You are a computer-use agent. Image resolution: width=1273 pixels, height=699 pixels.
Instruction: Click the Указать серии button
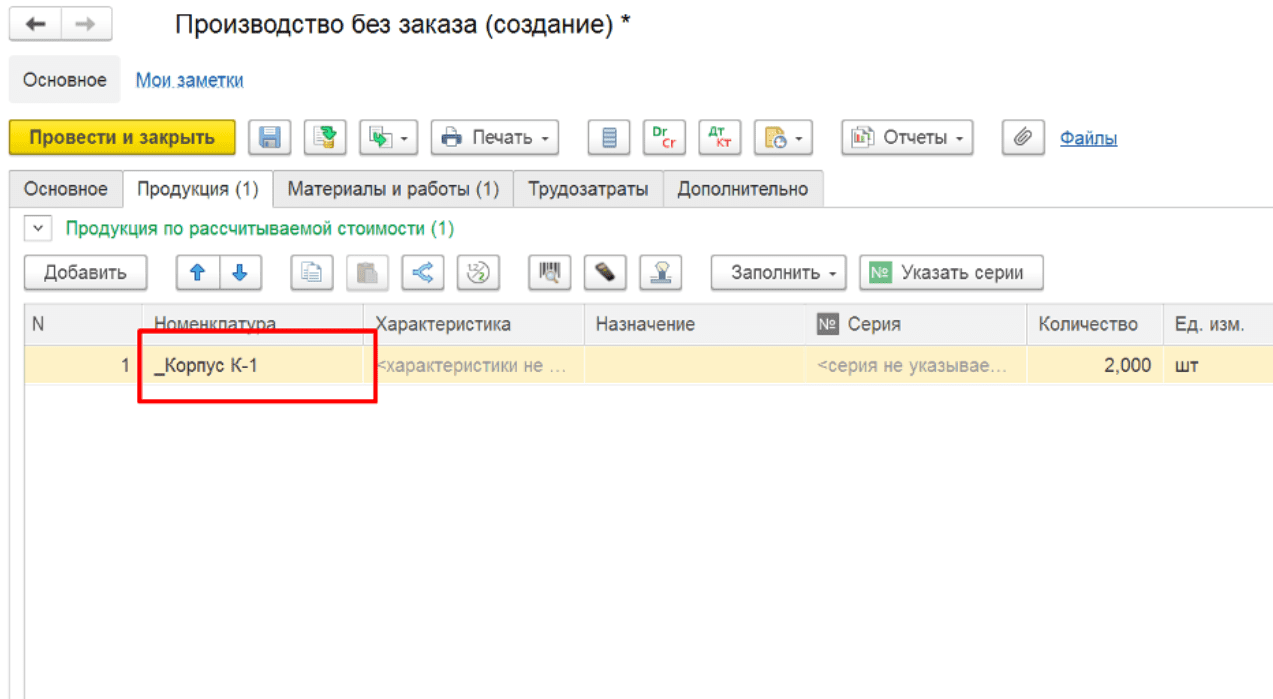[950, 272]
